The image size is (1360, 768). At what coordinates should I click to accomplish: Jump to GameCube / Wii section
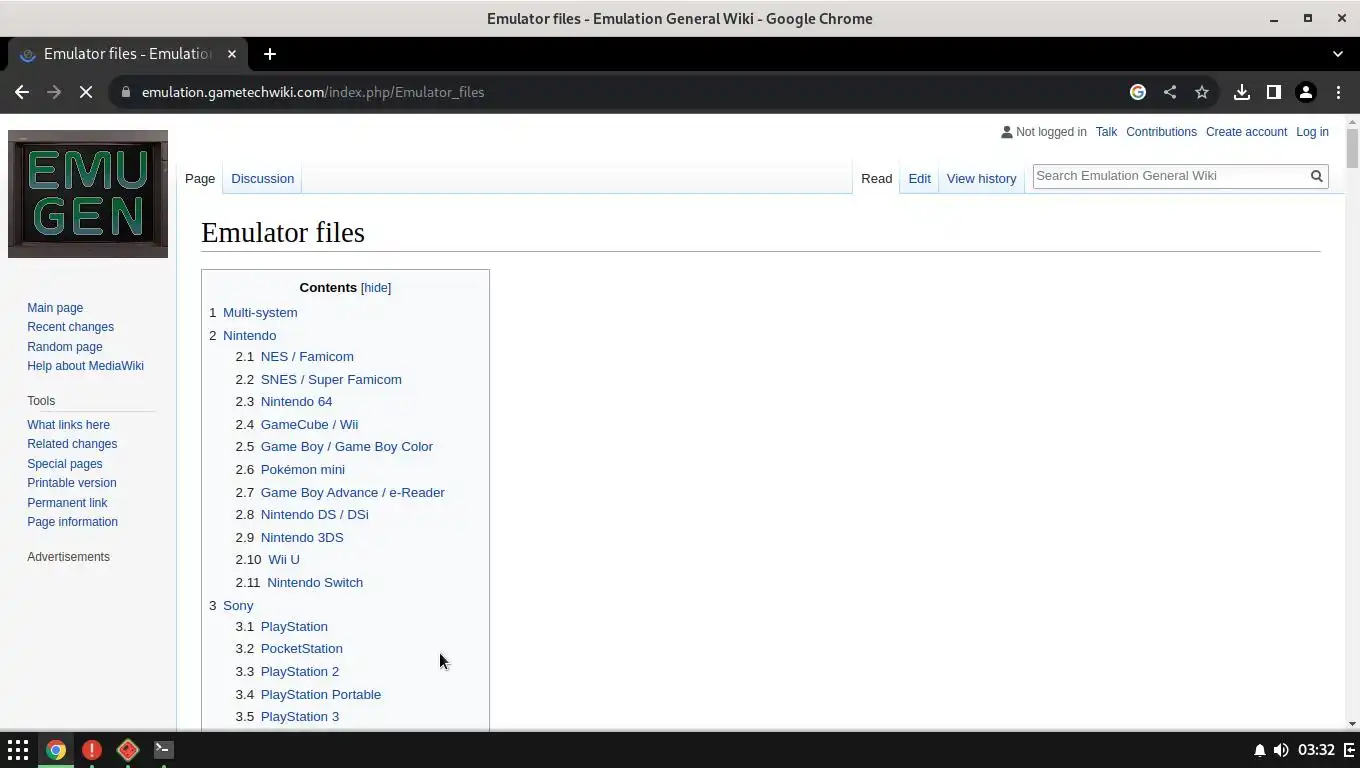[x=309, y=425]
